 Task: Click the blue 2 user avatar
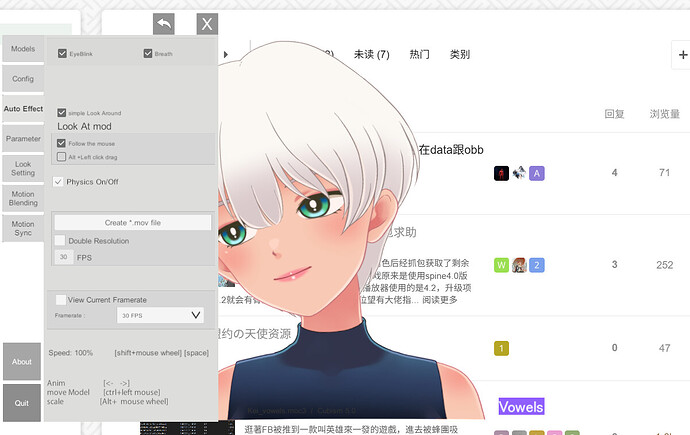537,265
